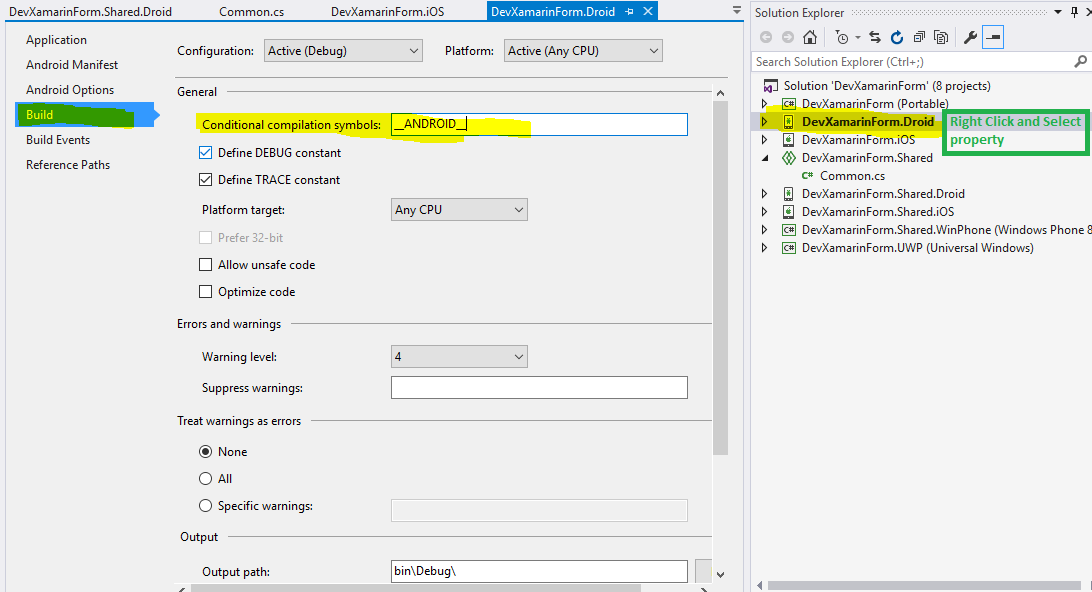Screen dimensions: 1092x592
Task: Click the DevXamarinForm.Shared.WinPhone project icon
Action: 788,230
